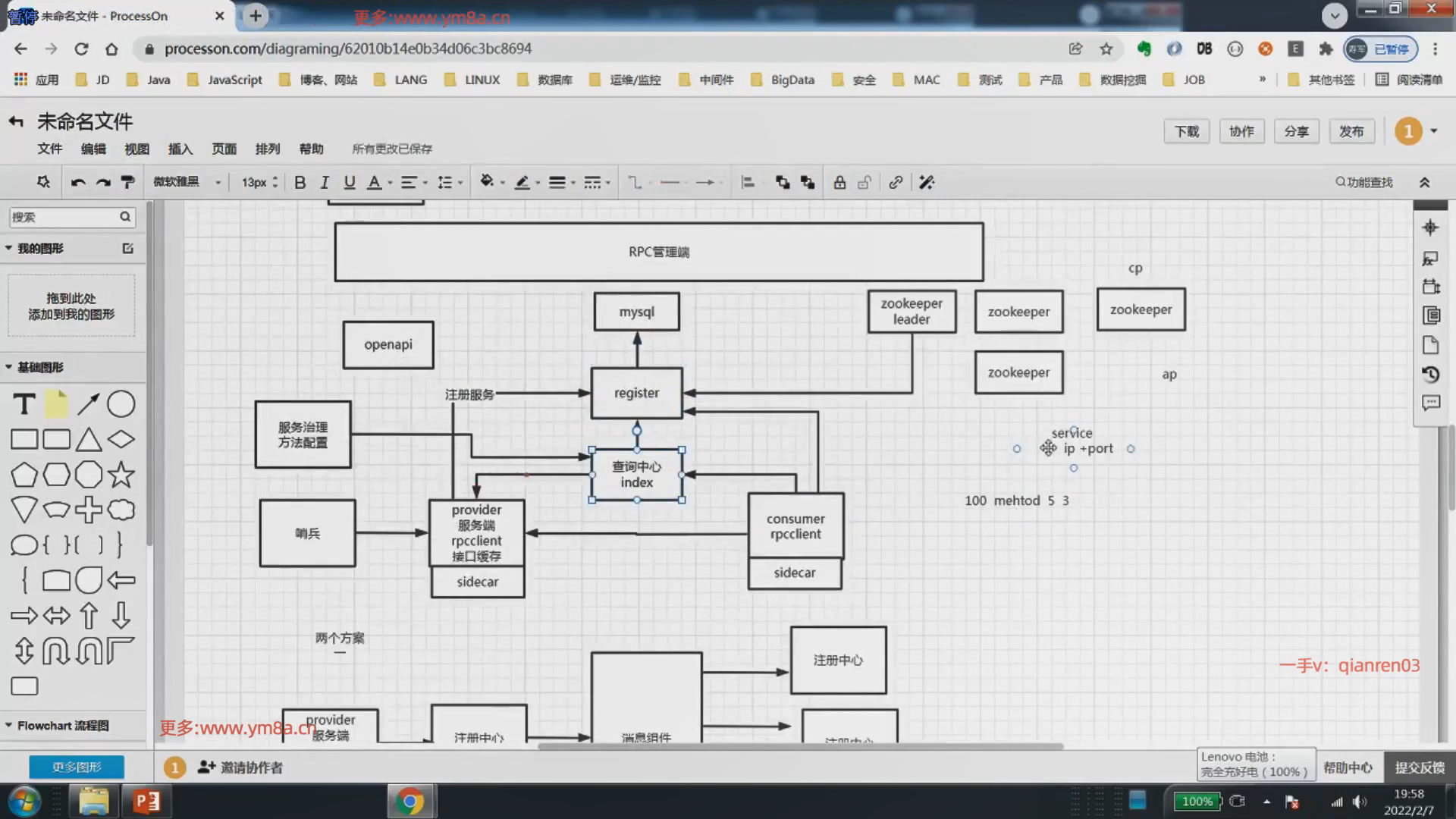The width and height of the screenshot is (1456, 819).
Task: Click the 下载 button
Action: pos(1186,131)
